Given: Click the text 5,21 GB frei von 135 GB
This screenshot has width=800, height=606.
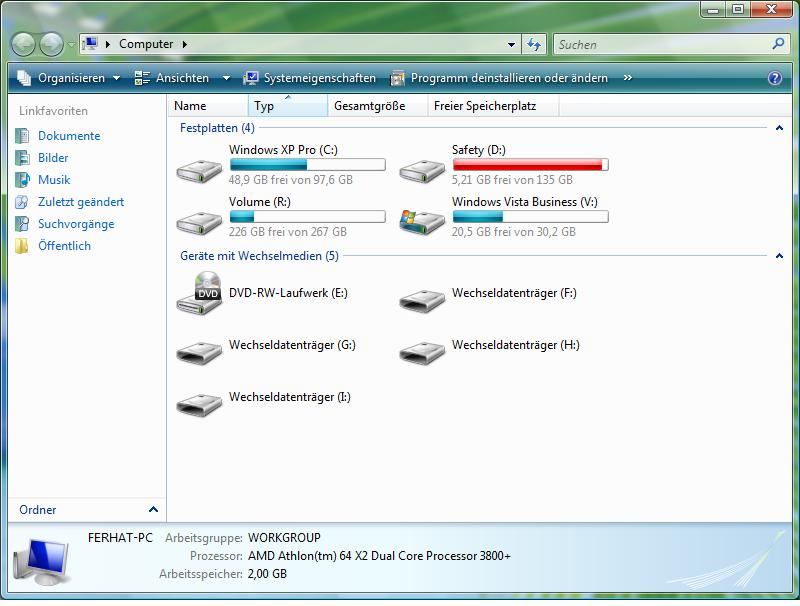Looking at the screenshot, I should coord(512,180).
